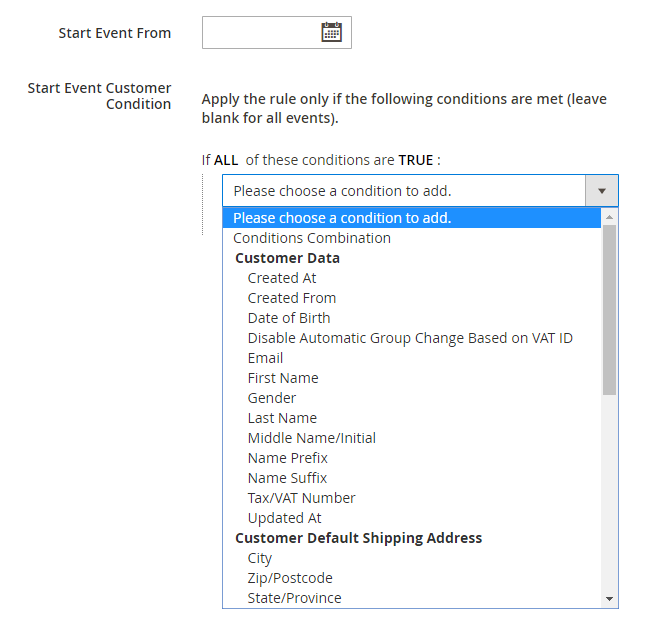Screen dimensions: 668x642
Task: Select Disable Automatic Group Change option
Action: 410,338
